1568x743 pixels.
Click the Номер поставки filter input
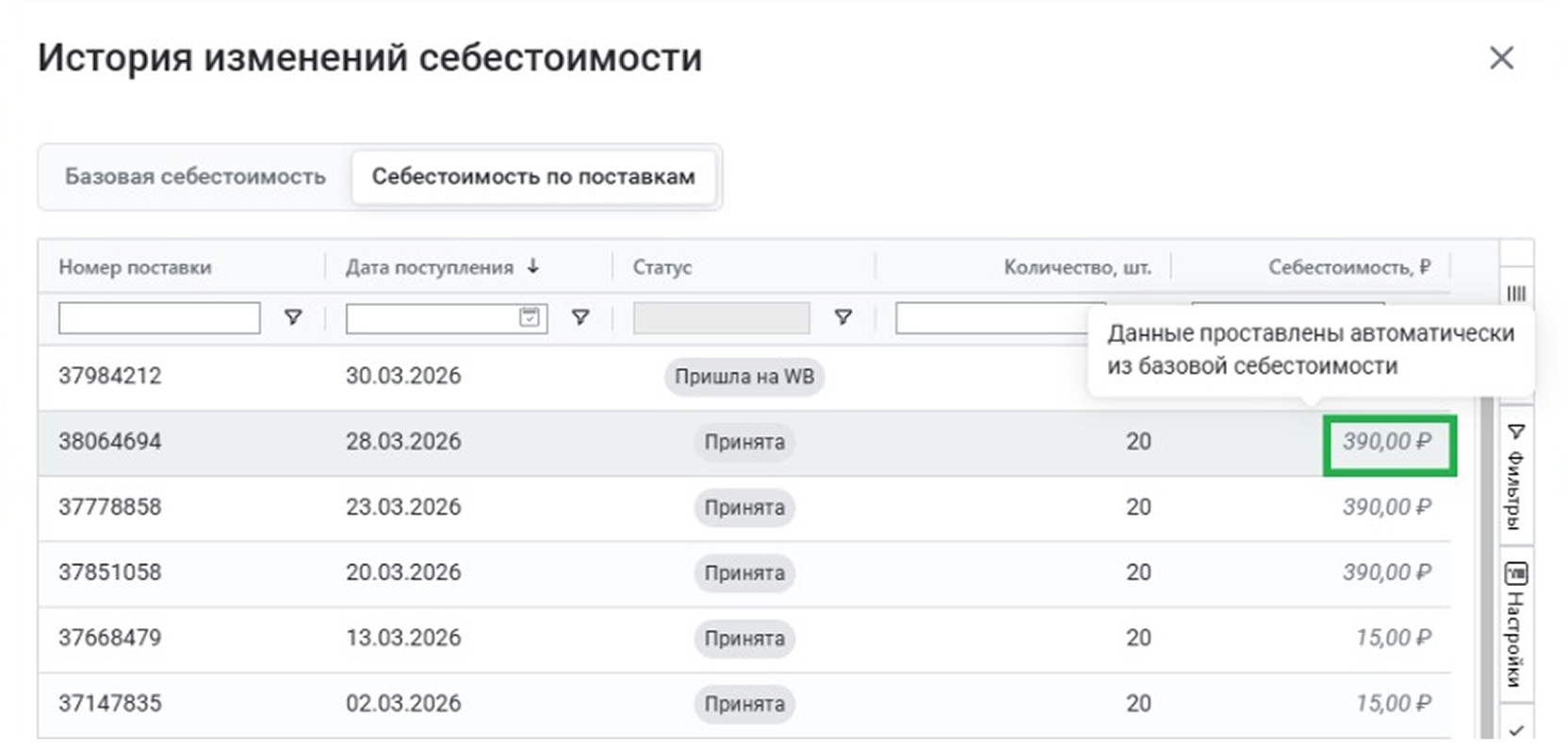[159, 318]
